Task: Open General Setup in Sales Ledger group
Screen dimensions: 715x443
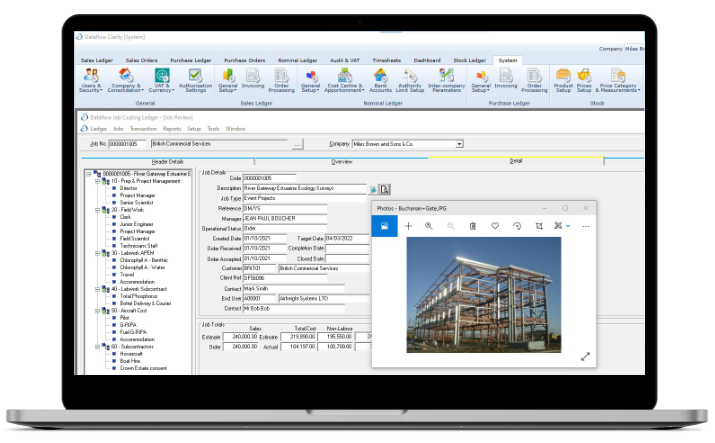Action: 228,80
